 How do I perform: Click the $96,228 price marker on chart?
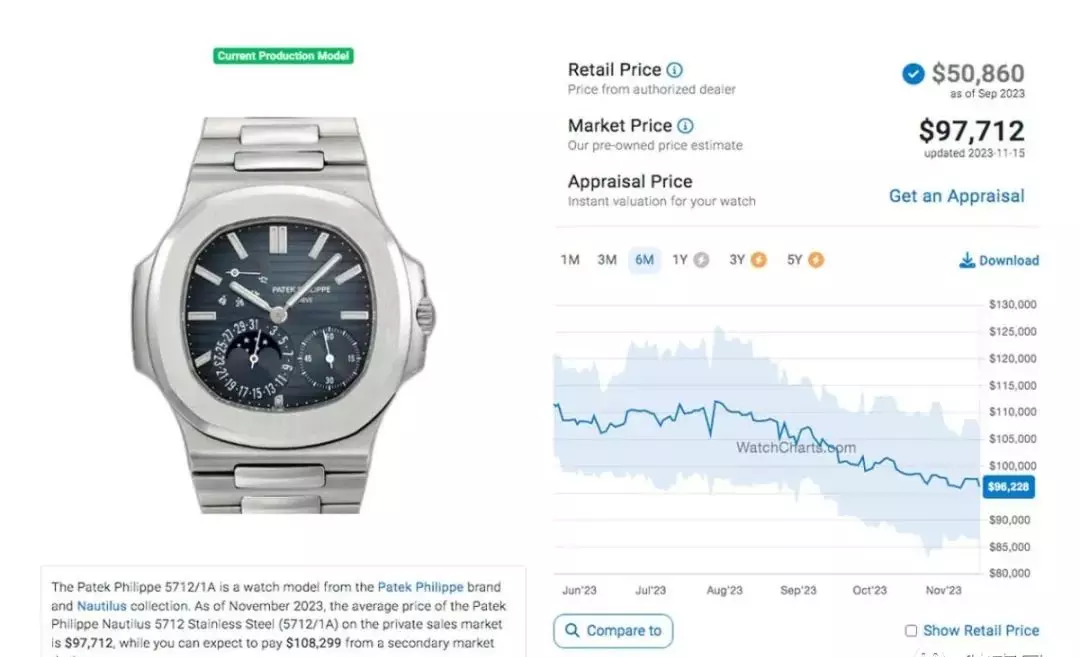(x=1008, y=487)
